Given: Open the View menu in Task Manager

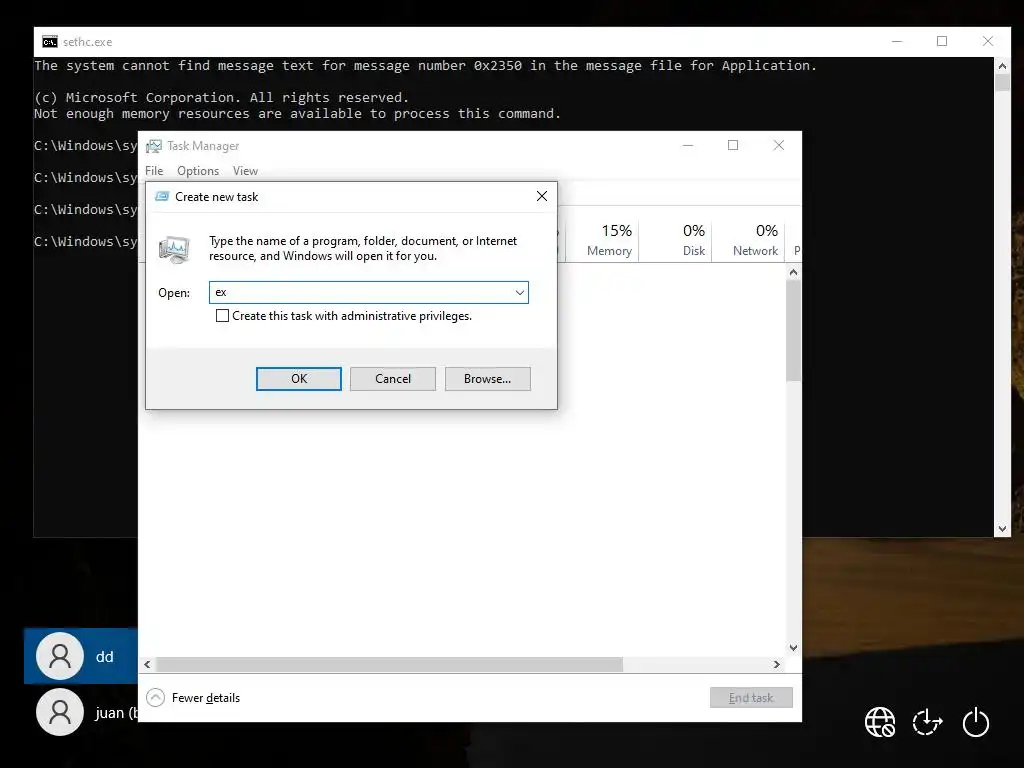Looking at the screenshot, I should 245,170.
